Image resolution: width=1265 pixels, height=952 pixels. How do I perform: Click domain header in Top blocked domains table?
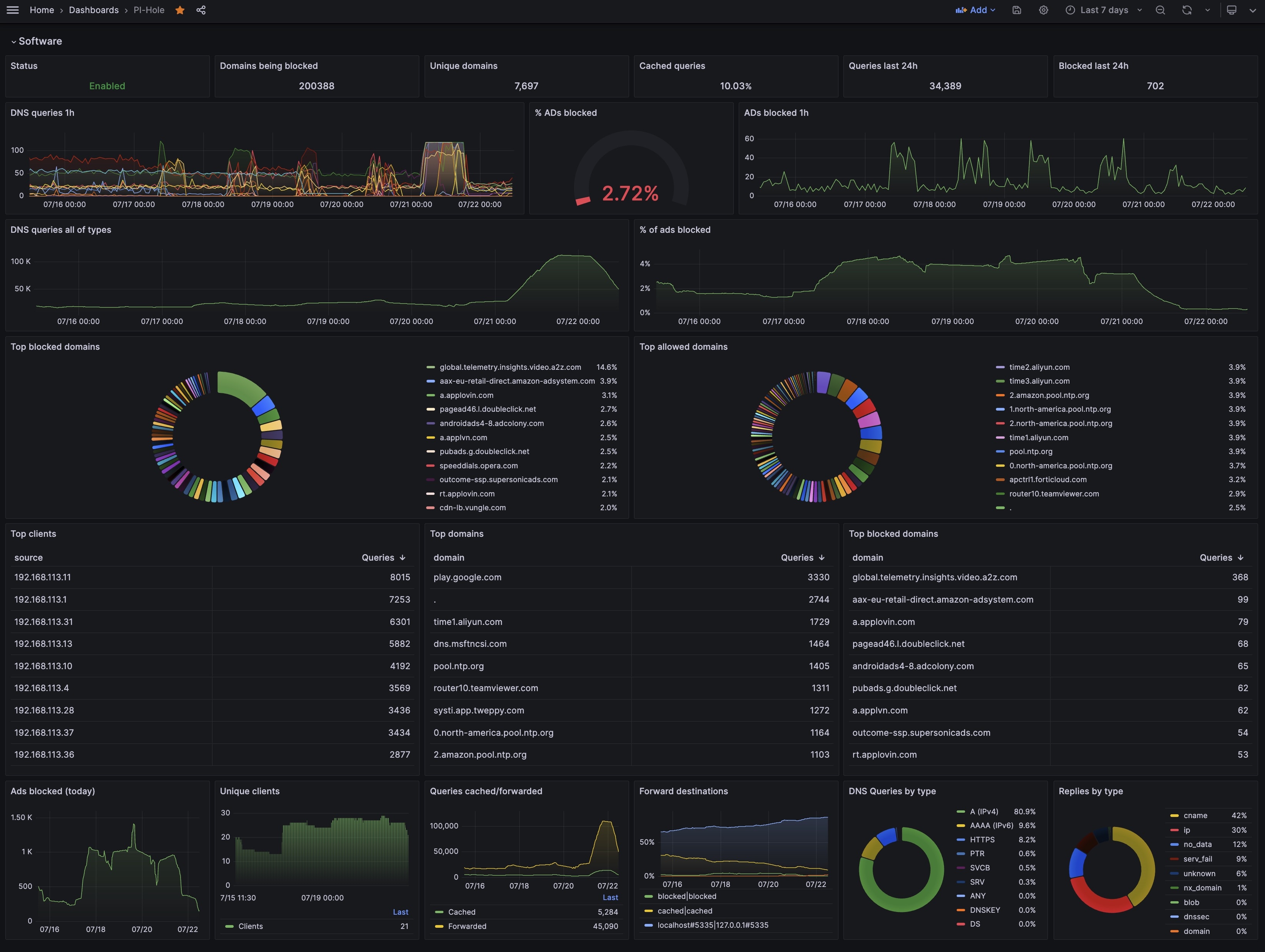[x=868, y=558]
